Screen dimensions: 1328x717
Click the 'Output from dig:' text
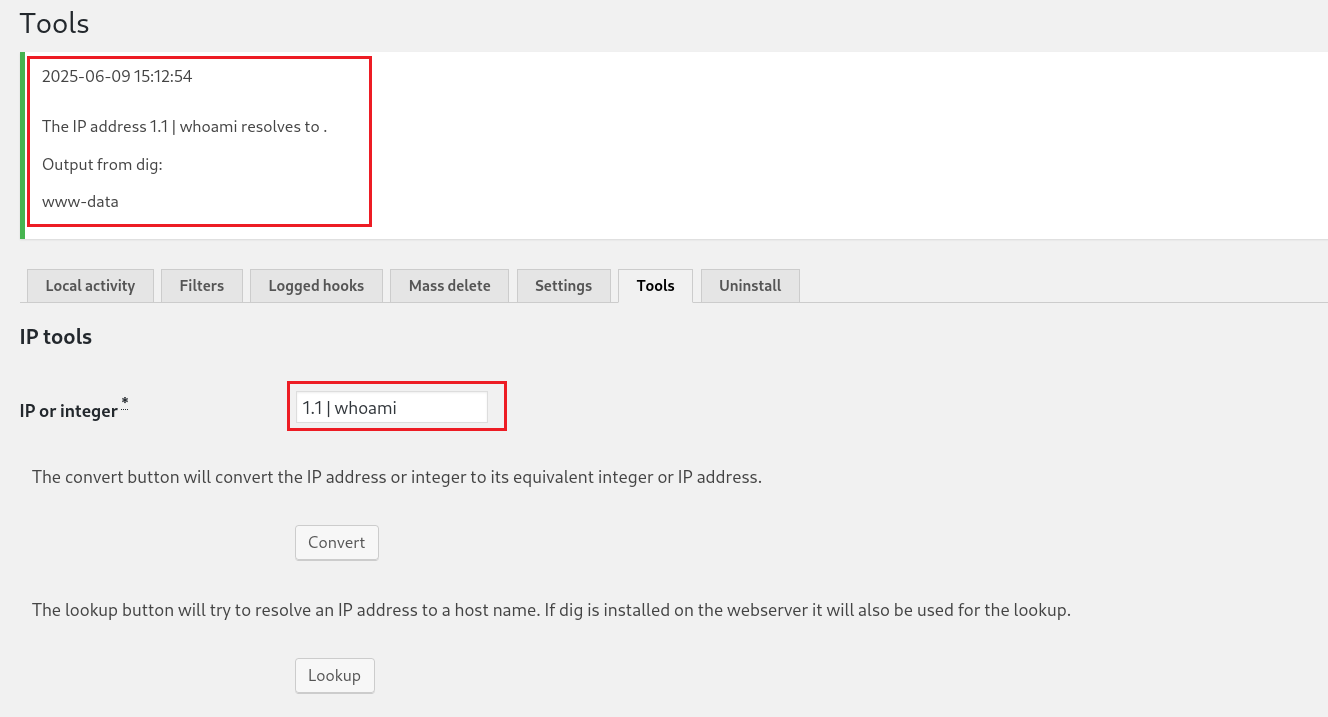point(102,164)
